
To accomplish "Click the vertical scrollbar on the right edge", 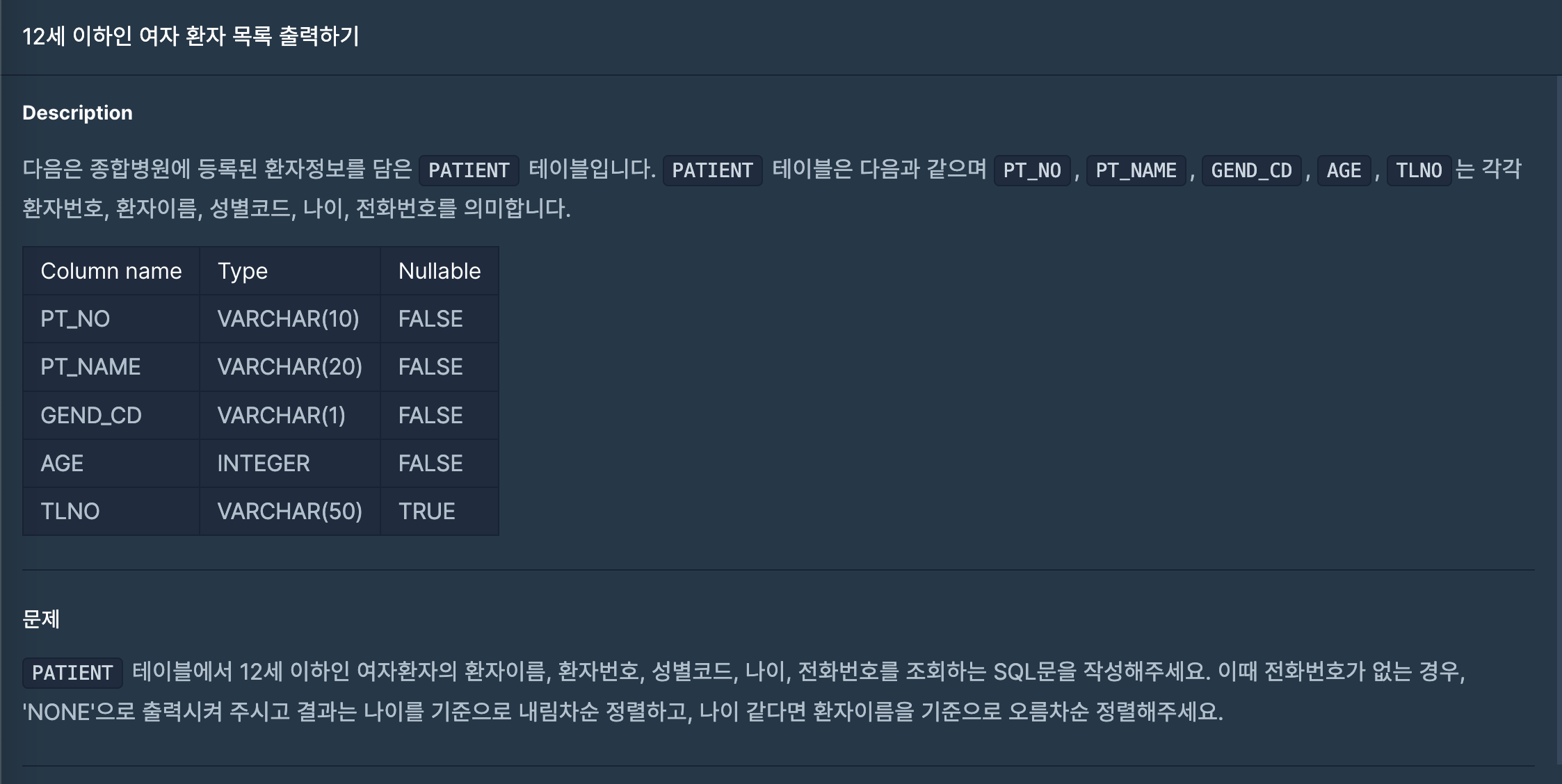I will click(1559, 417).
